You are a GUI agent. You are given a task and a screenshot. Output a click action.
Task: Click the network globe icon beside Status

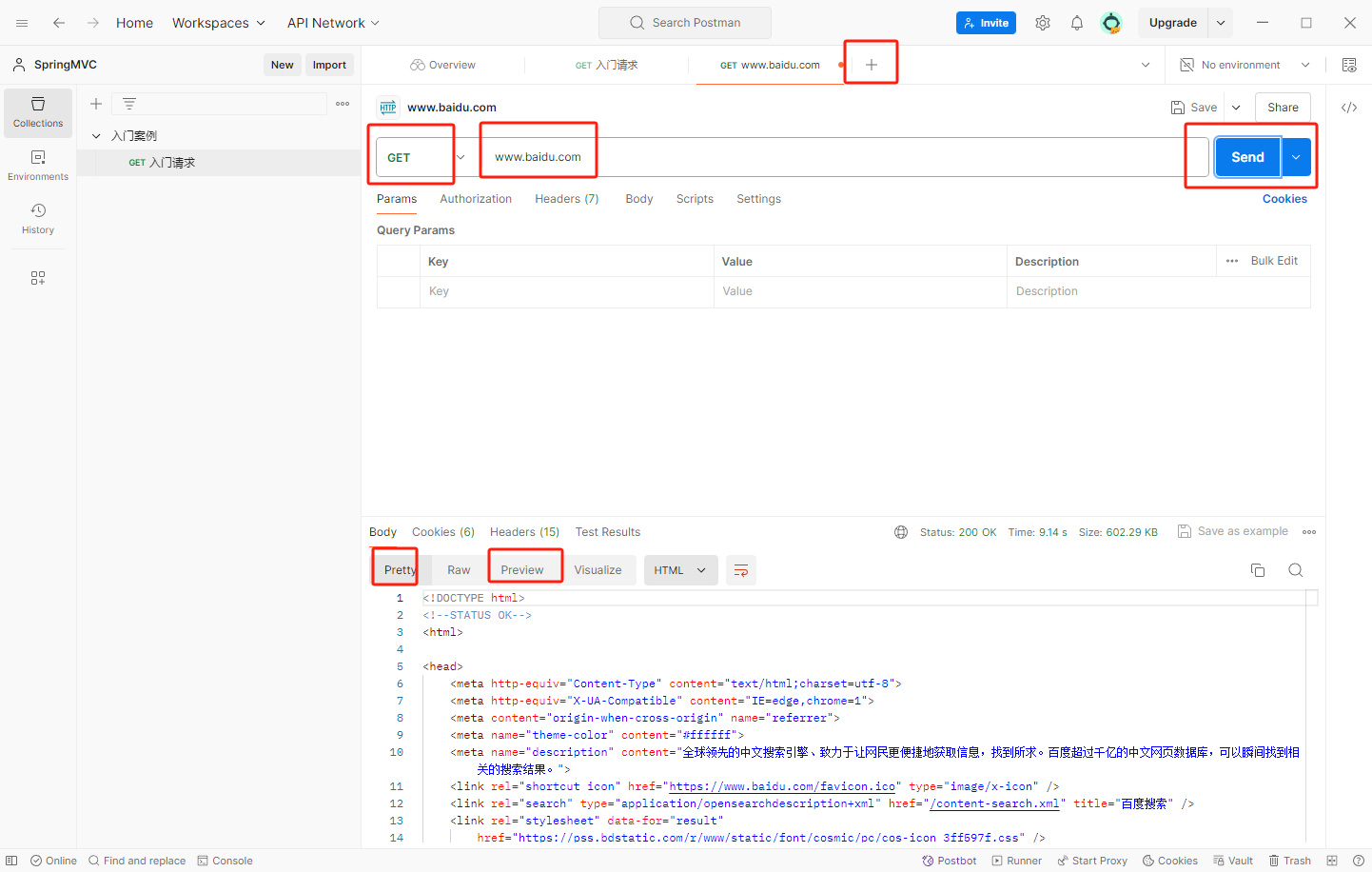[x=901, y=532]
